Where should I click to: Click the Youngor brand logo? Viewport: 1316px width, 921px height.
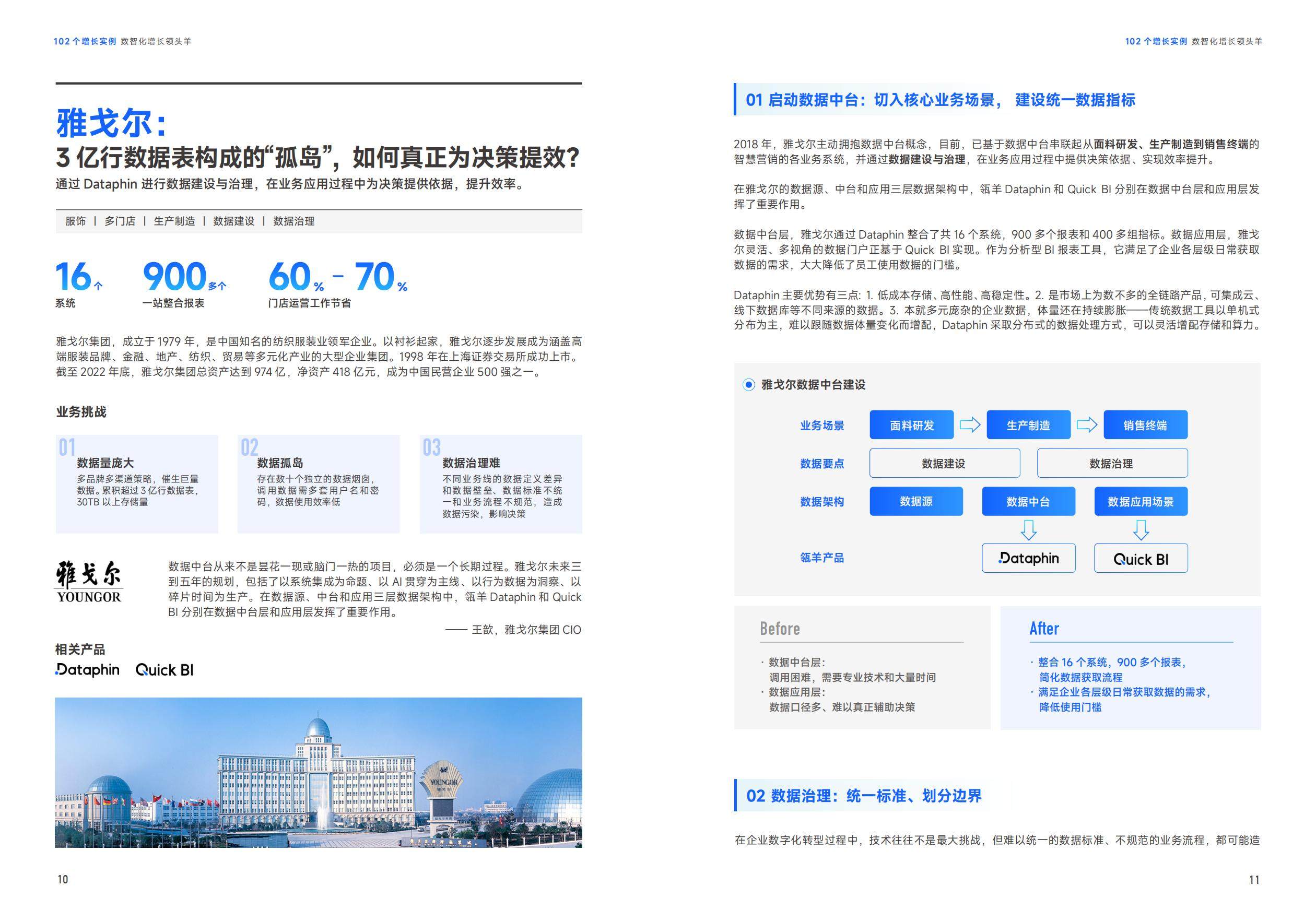pyautogui.click(x=89, y=581)
